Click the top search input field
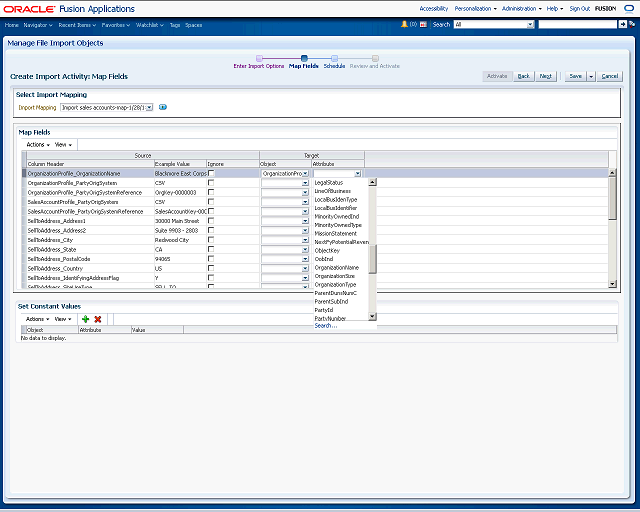Image resolution: width=640 pixels, height=512 pixels. click(x=576, y=23)
